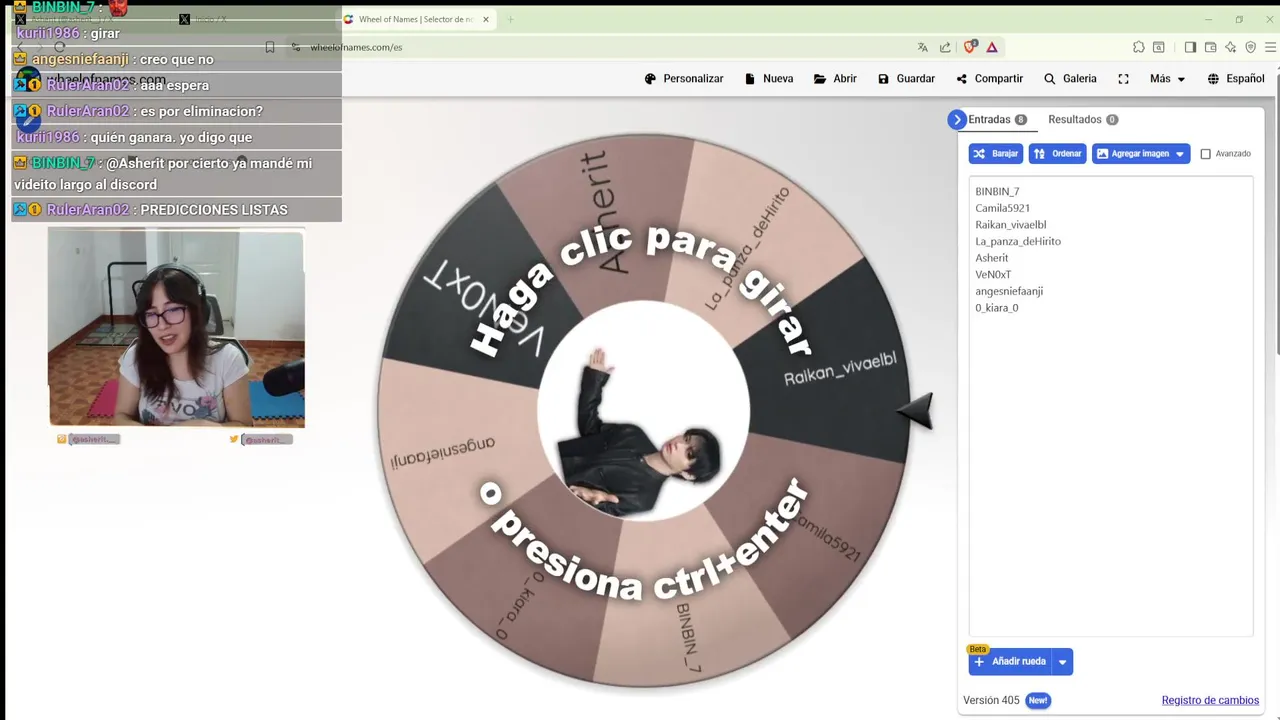Viewport: 1280px width, 720px height.
Task: Share the wheel with Compartir
Action: pyautogui.click(x=989, y=79)
